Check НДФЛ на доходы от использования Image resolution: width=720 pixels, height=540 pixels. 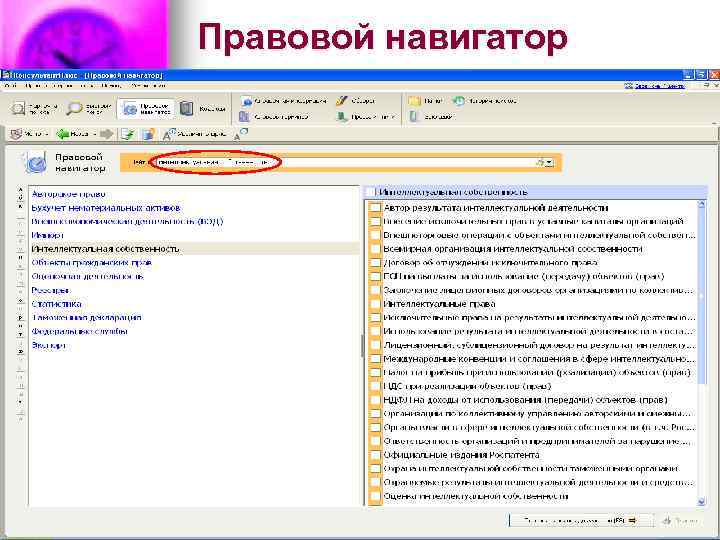click(x=375, y=400)
